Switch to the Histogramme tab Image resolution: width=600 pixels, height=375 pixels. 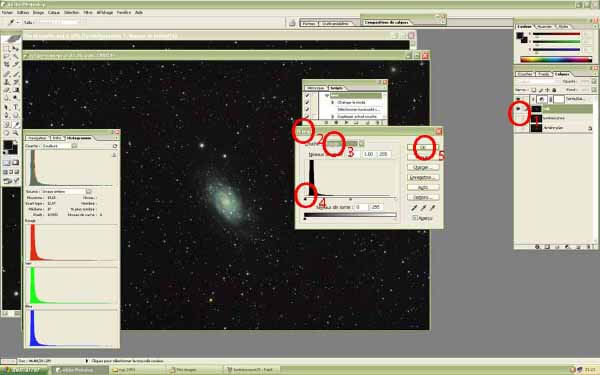(x=79, y=138)
